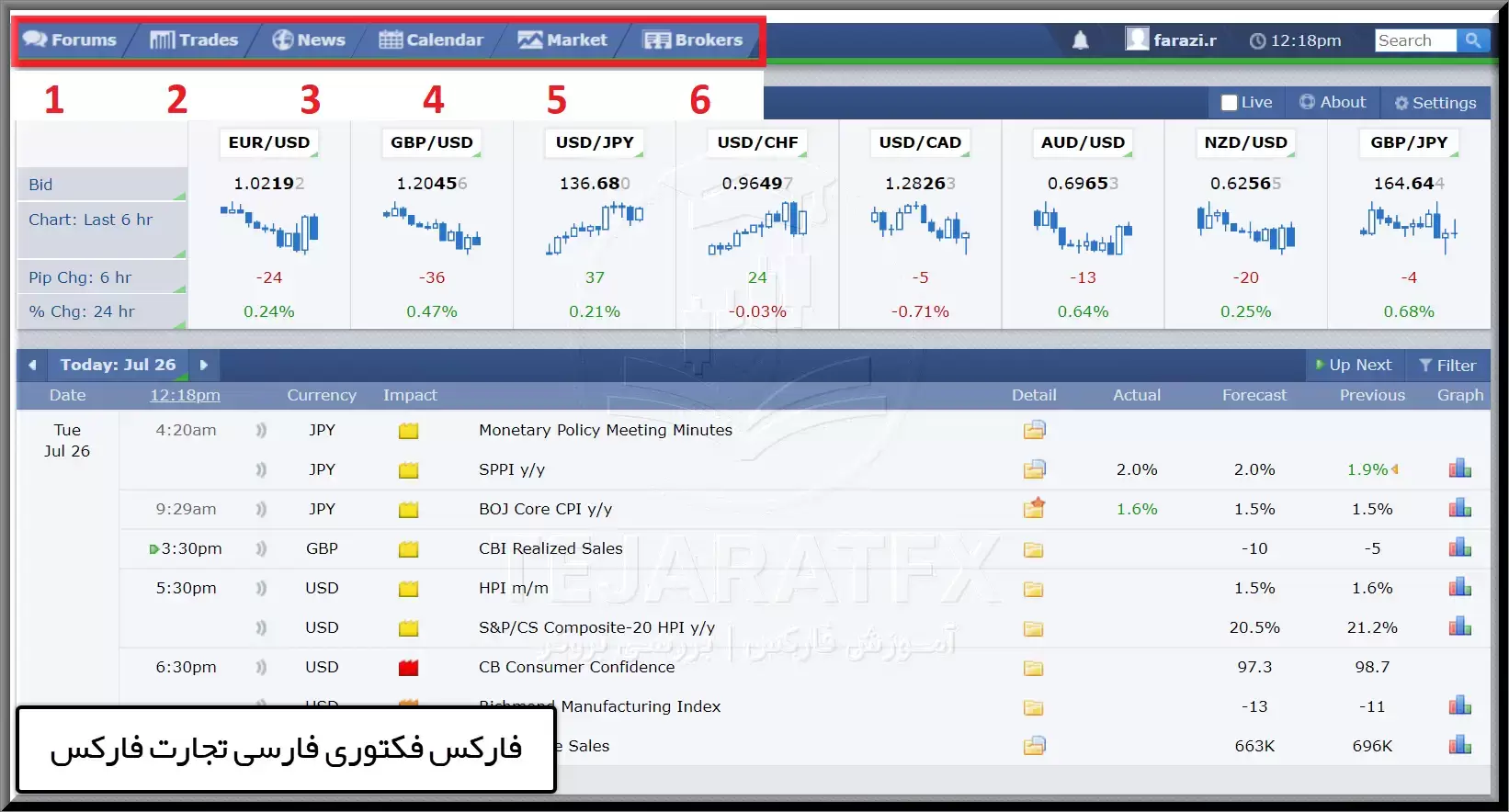
Task: Open starred detail folder for BOJ Core CPI
Action: pos(1034,508)
